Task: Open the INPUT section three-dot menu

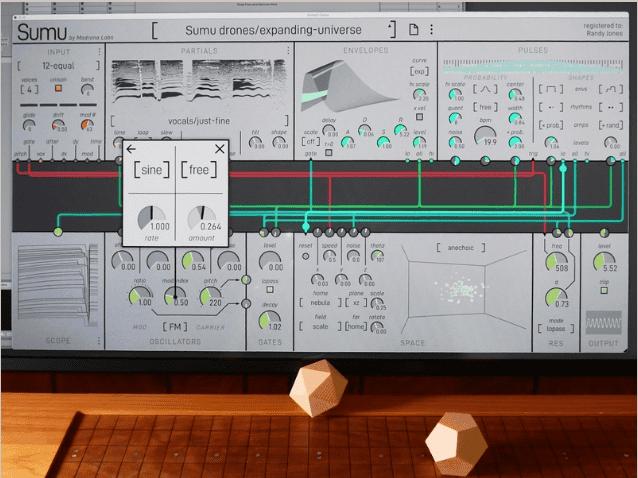Action: pos(99,52)
